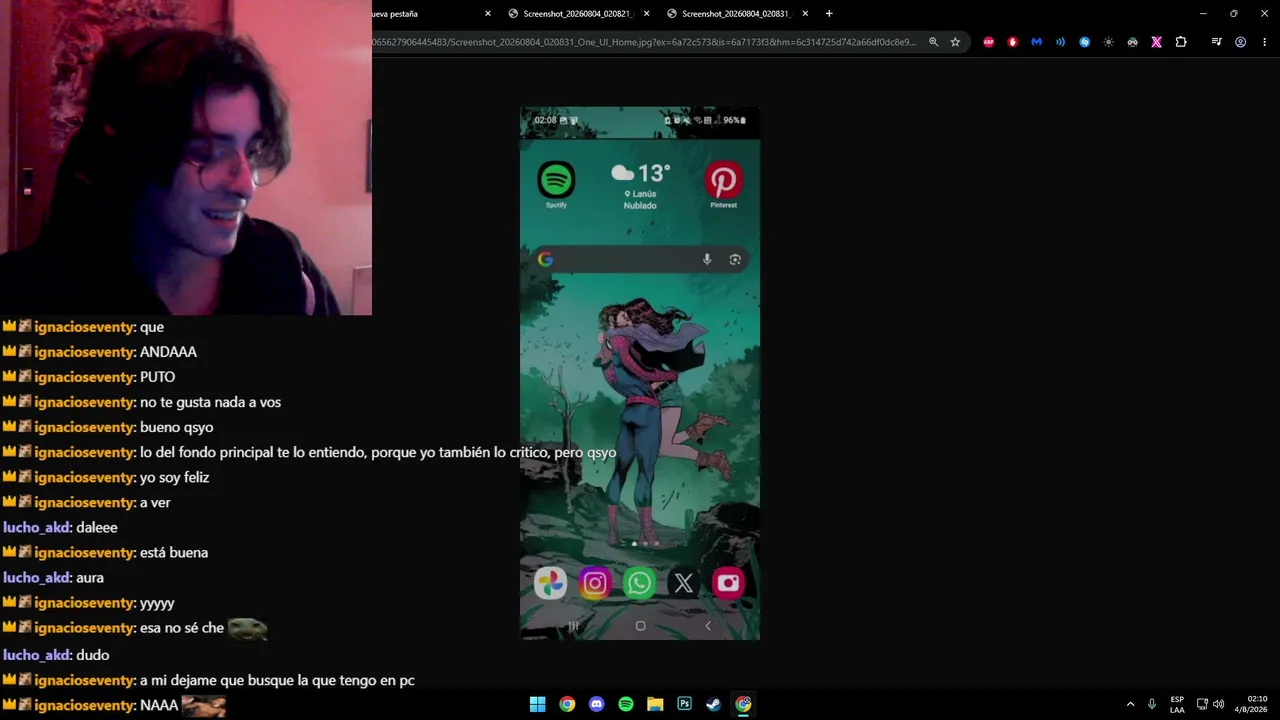Tap the weather widget showing 13°
Image resolution: width=1280 pixels, height=720 pixels.
click(640, 186)
